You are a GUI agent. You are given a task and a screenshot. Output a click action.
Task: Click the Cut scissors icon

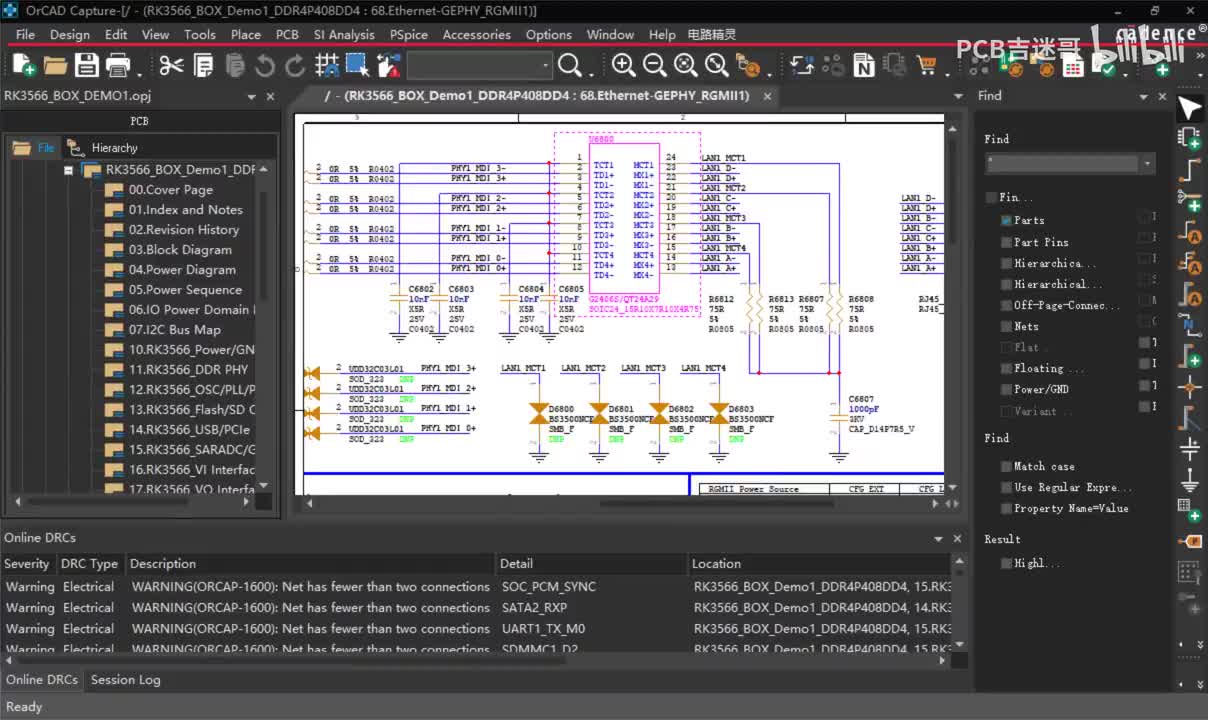coord(171,66)
